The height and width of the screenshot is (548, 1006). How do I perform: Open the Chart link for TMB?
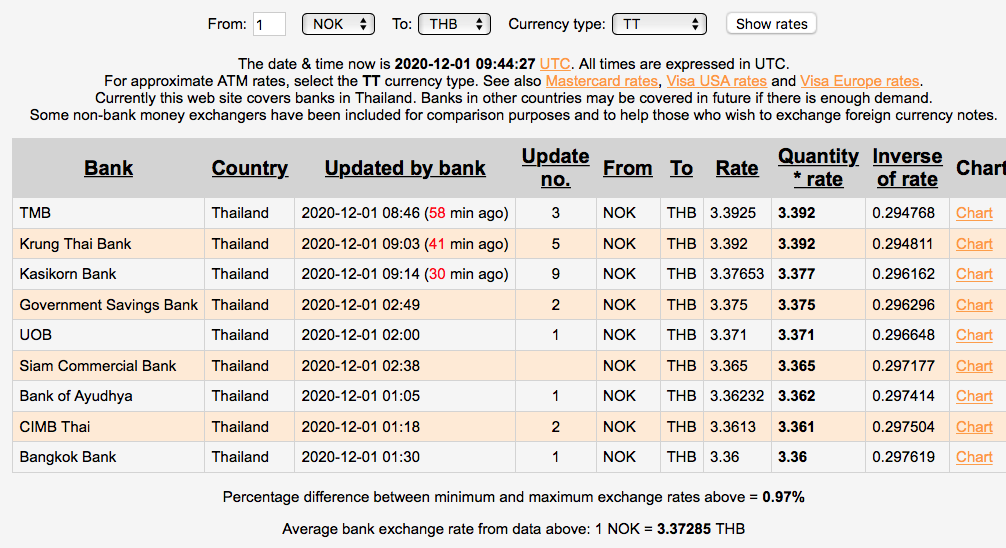[974, 213]
